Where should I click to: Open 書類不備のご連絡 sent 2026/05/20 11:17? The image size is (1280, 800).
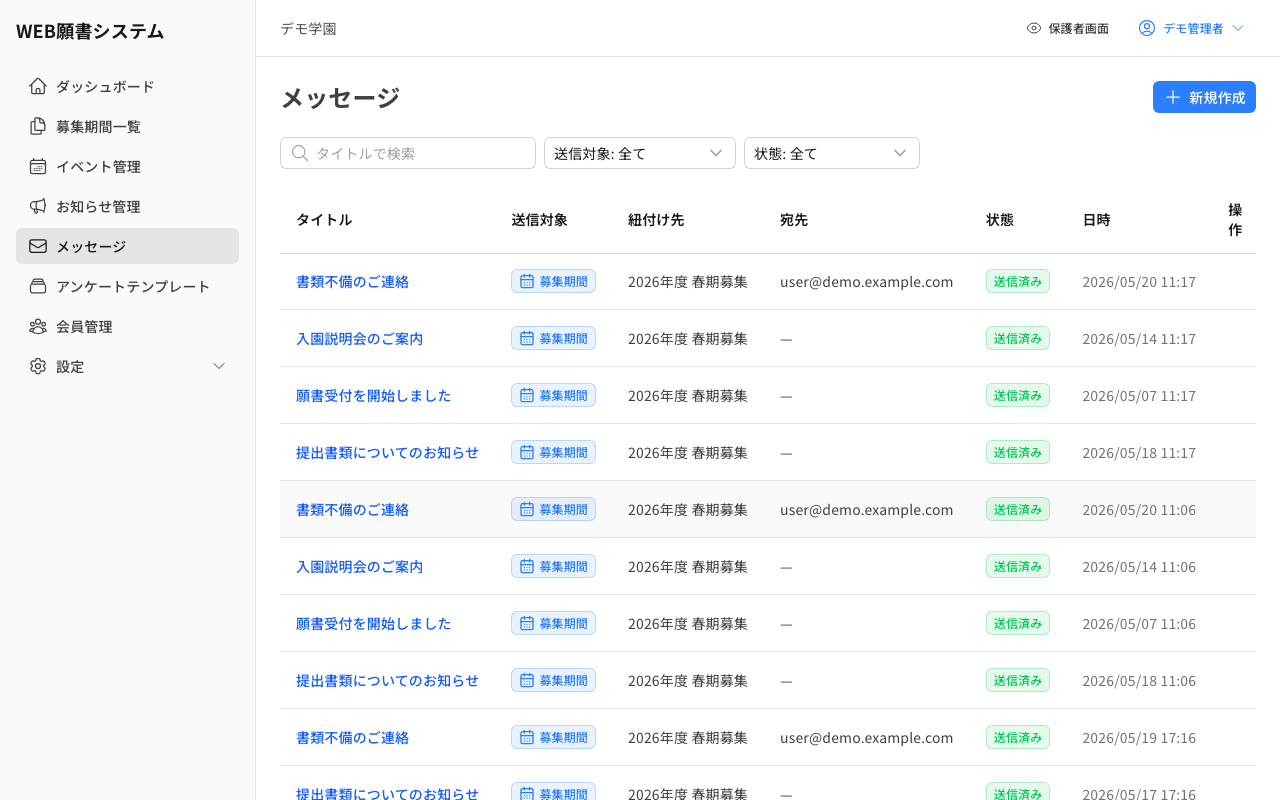pyautogui.click(x=352, y=281)
